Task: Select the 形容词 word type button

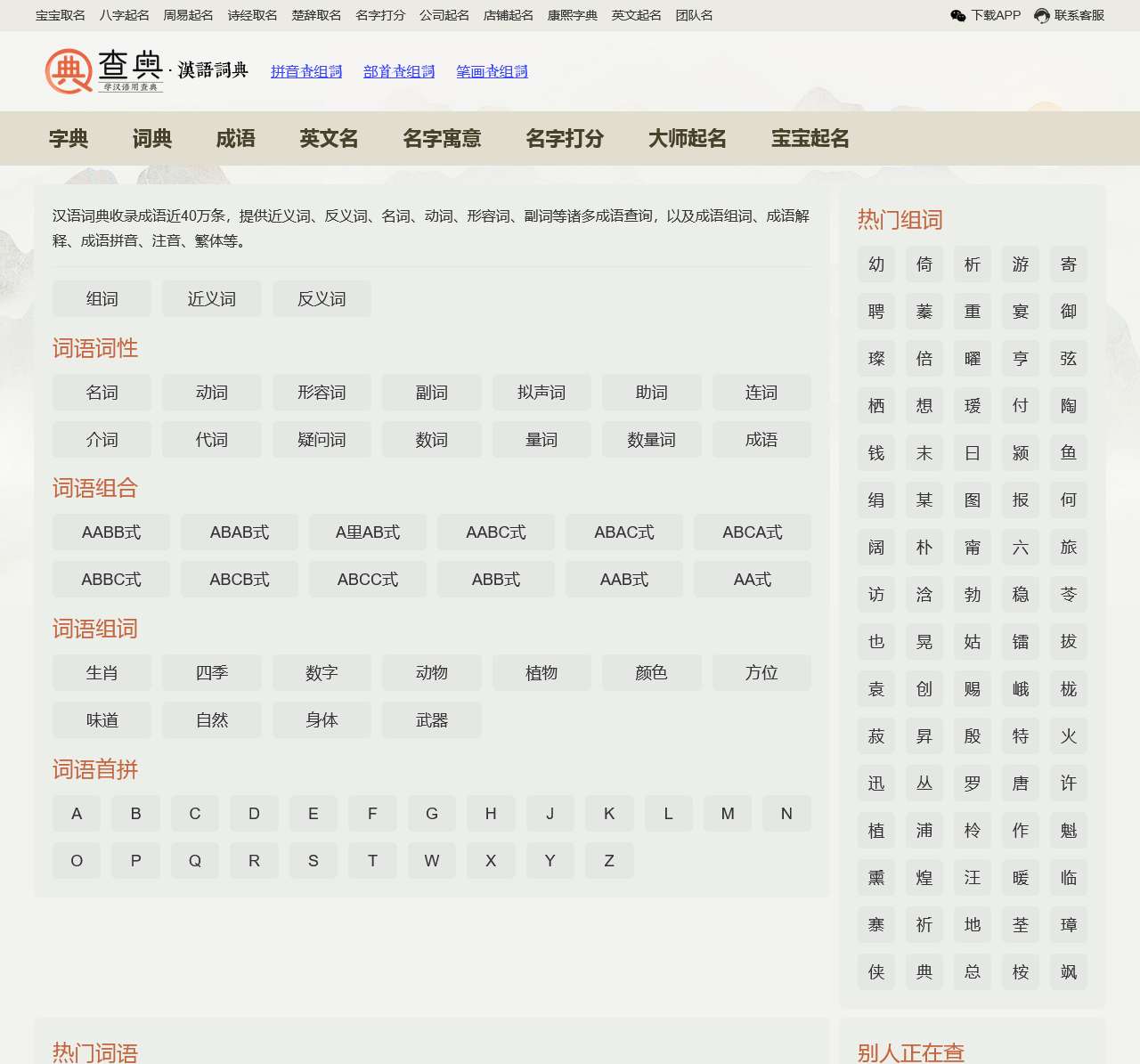Action: [x=322, y=393]
